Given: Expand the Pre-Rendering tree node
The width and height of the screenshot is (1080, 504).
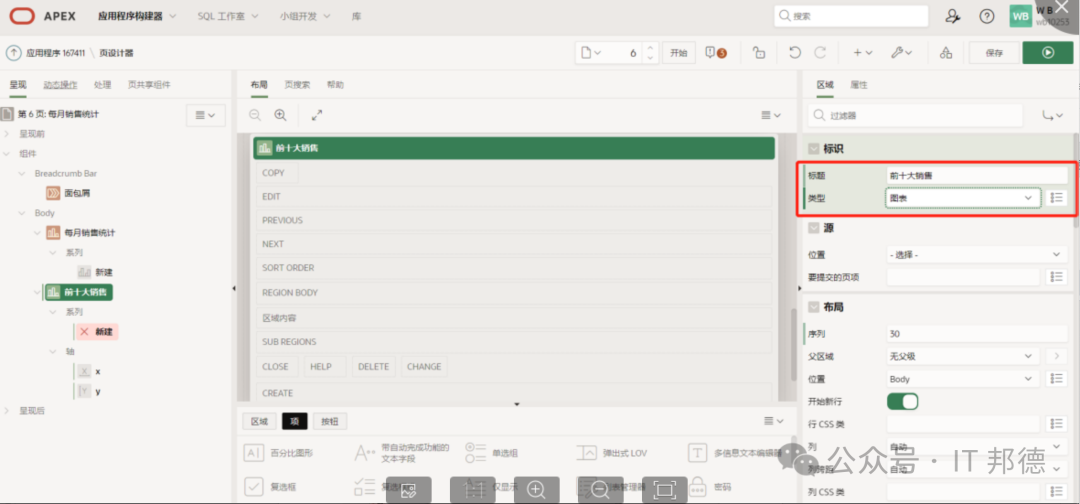Looking at the screenshot, I should [x=7, y=134].
